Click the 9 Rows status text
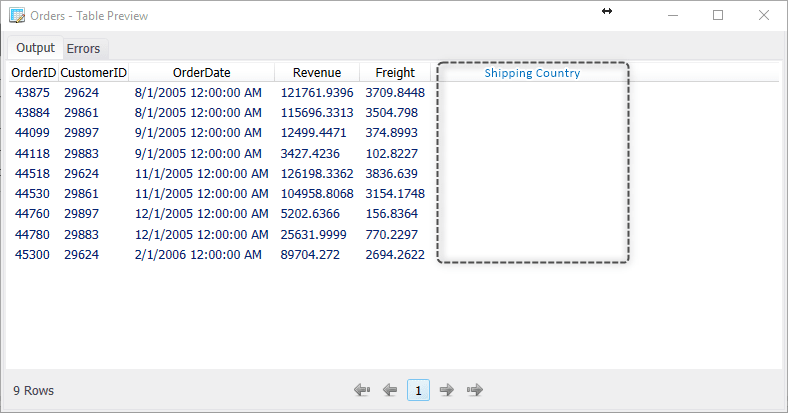The image size is (788, 413). coord(34,391)
